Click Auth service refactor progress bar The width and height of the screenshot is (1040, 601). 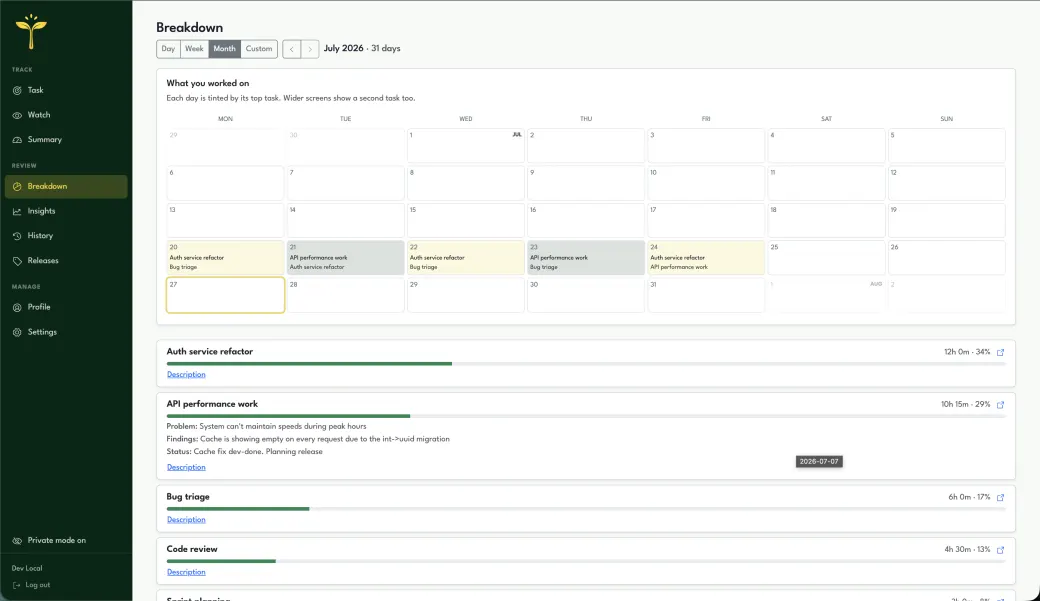coord(586,364)
